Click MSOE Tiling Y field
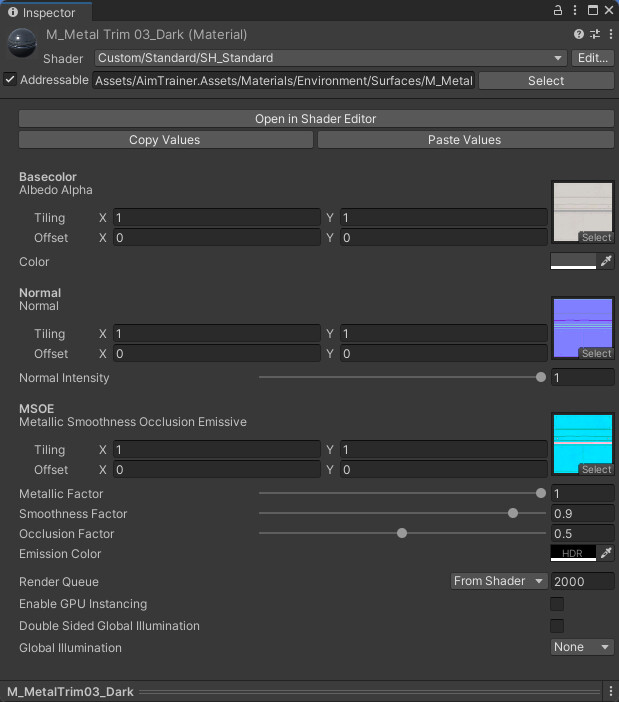Image resolution: width=619 pixels, height=702 pixels. (444, 449)
